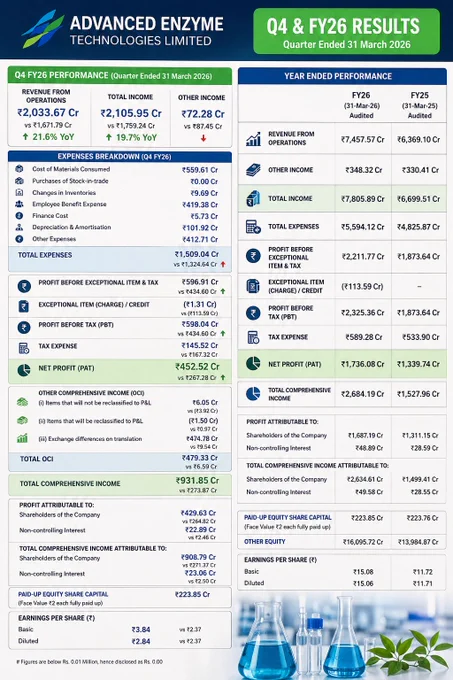
Task: Click the FY26 basic EPS ₹15.08
Action: [363, 572]
